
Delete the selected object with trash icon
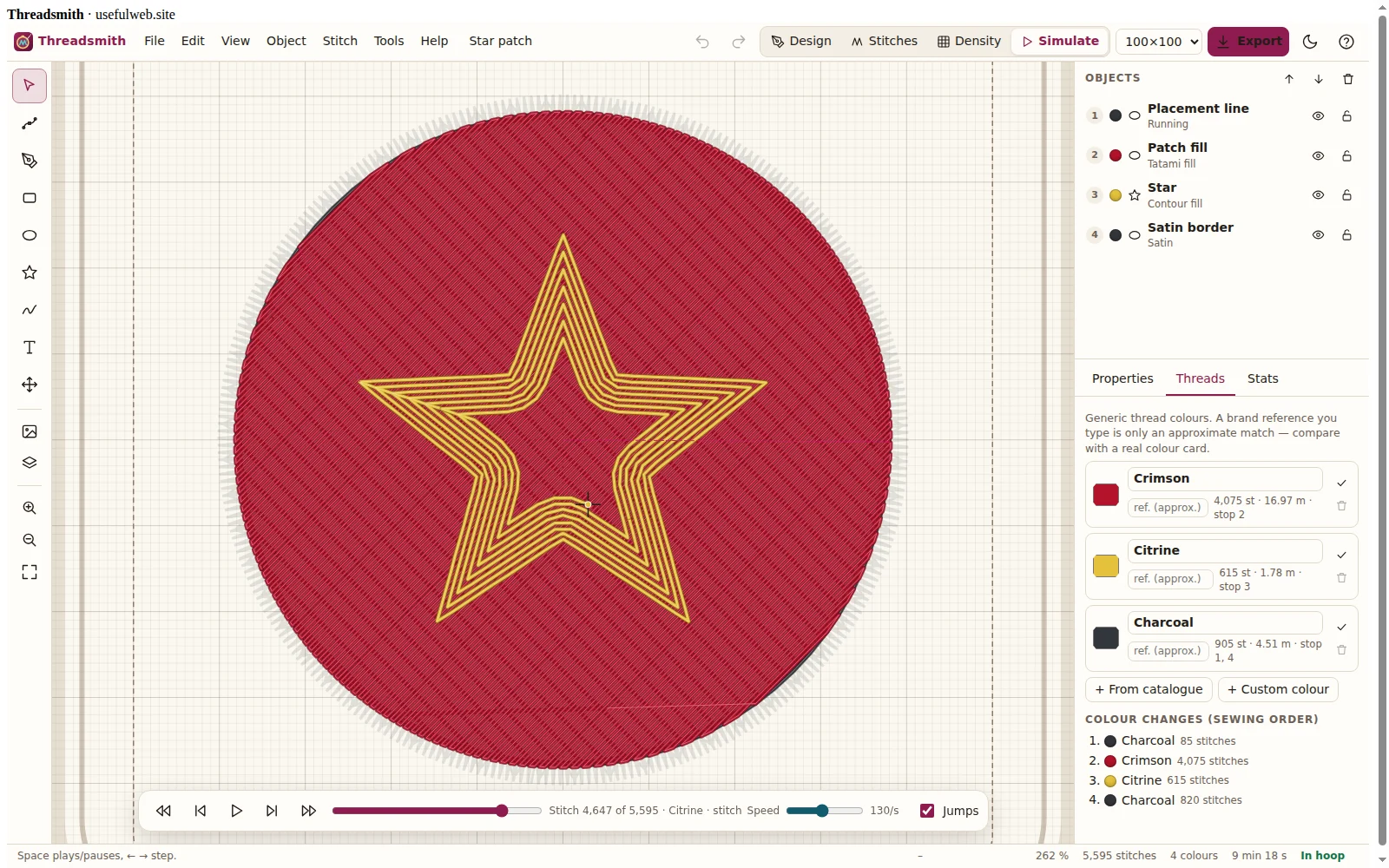1348,79
